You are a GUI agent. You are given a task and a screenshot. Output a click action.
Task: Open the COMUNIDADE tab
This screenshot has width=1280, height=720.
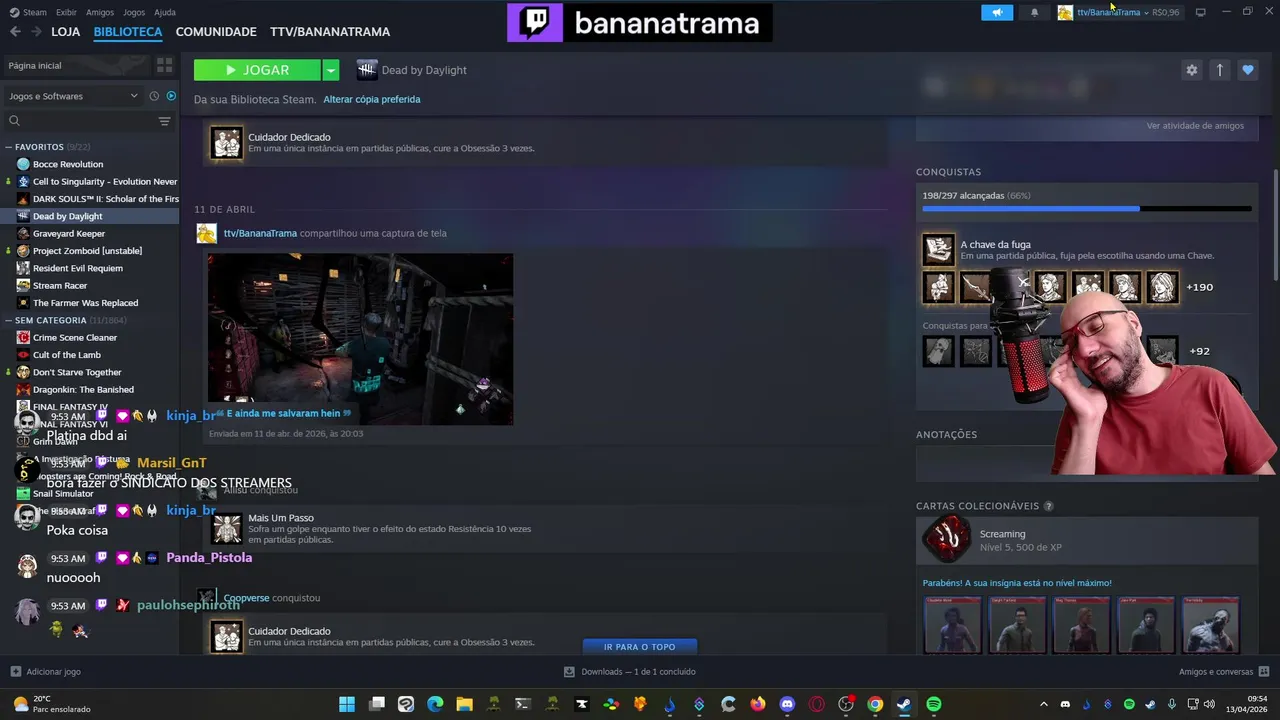(216, 32)
